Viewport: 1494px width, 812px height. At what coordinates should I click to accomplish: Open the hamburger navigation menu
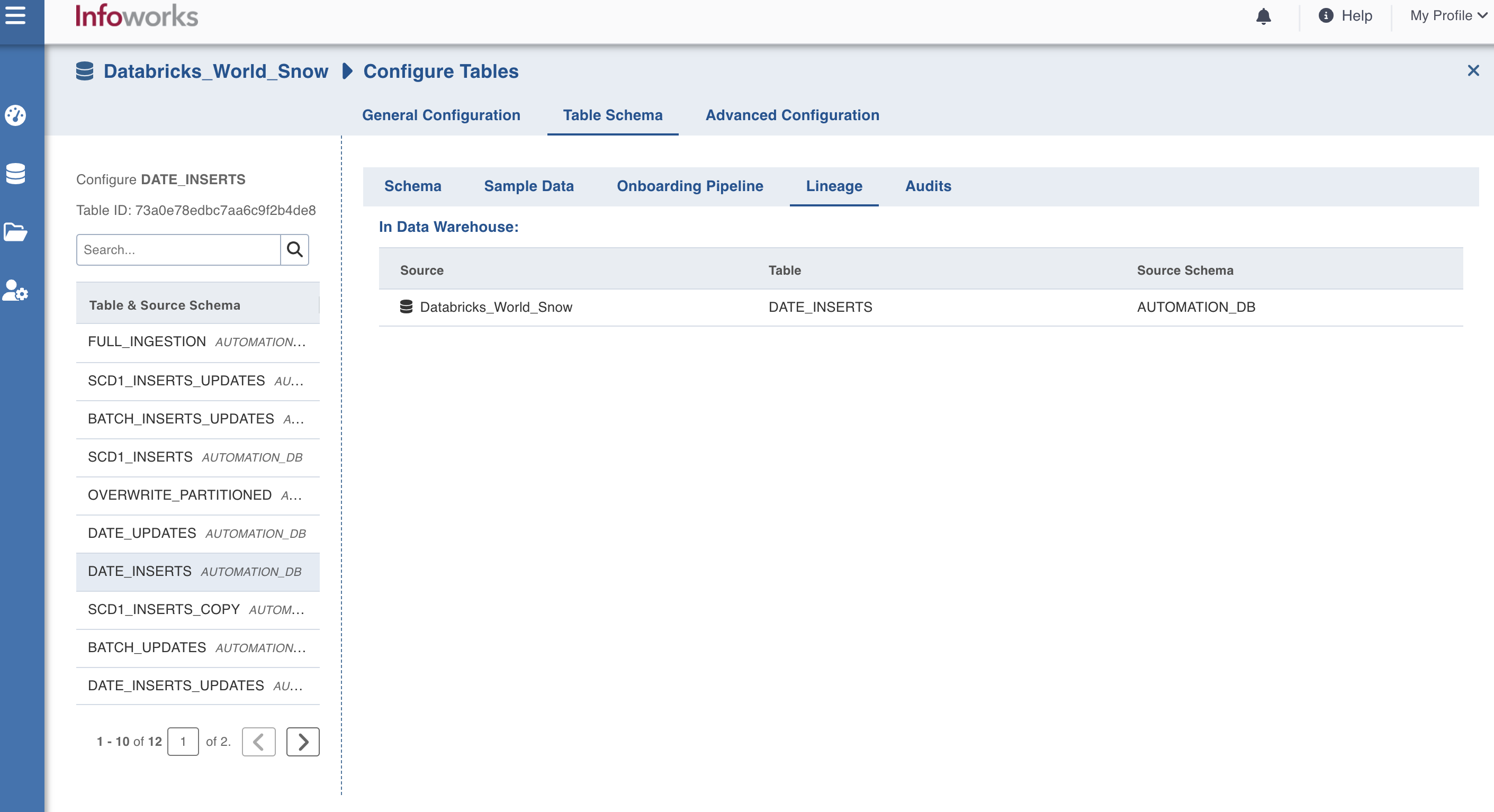click(15, 16)
